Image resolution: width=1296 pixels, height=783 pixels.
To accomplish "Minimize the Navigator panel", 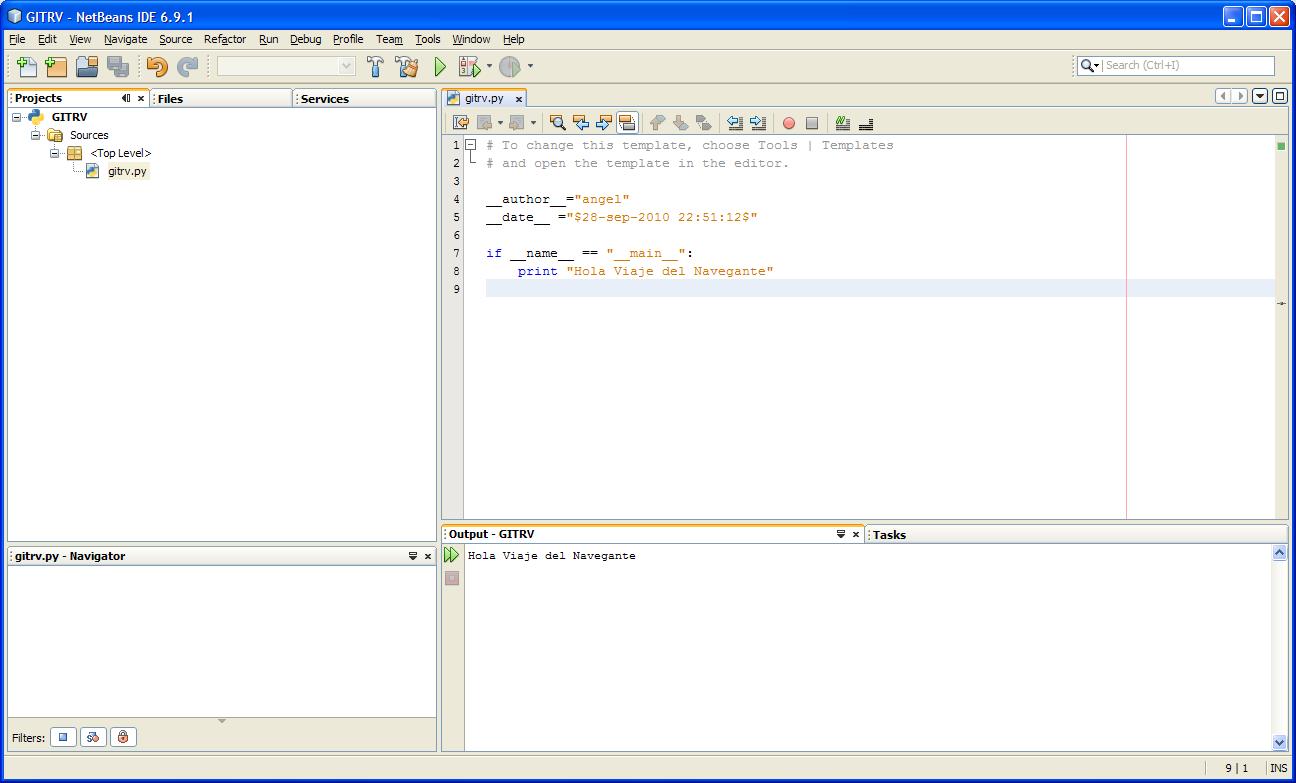I will [413, 556].
